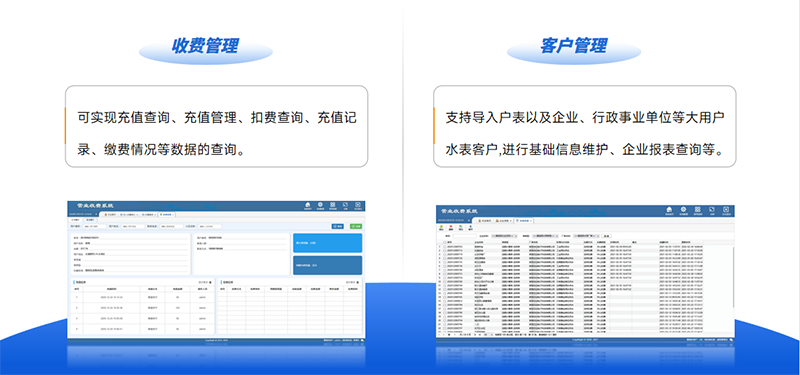The width and height of the screenshot is (800, 375).
Task: Click the 收费管理 heading
Action: point(205,46)
